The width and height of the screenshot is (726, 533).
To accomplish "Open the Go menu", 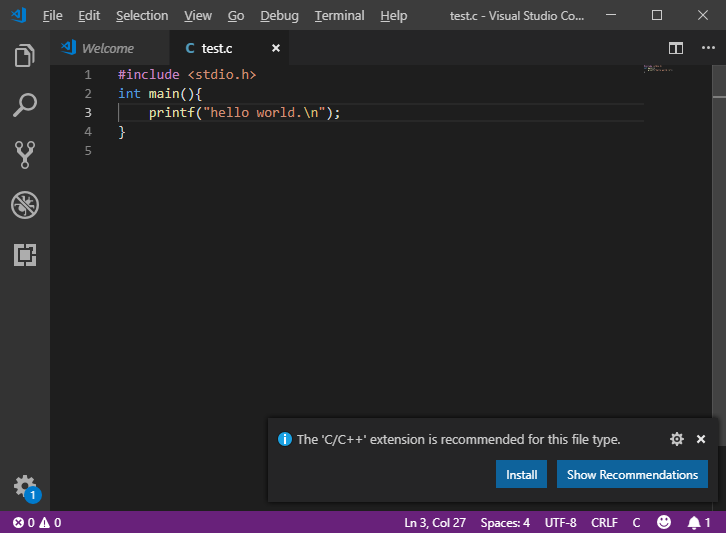I will [236, 16].
